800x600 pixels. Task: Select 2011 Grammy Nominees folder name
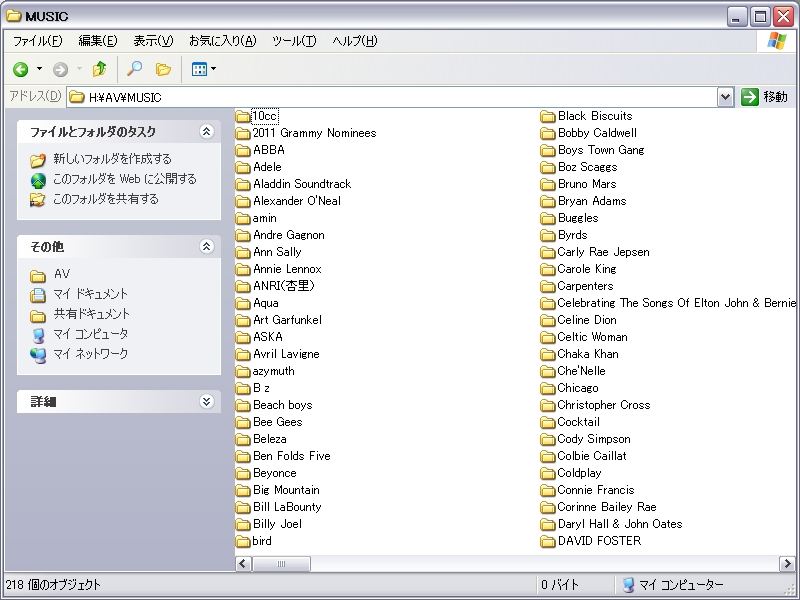314,133
